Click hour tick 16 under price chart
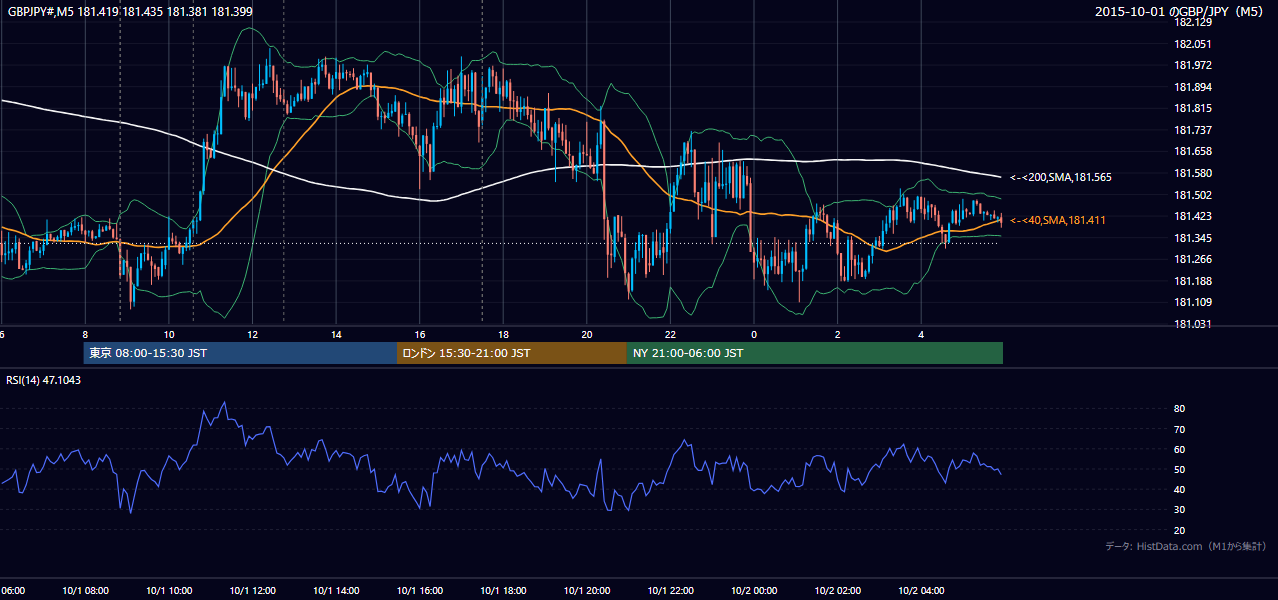 [x=420, y=334]
